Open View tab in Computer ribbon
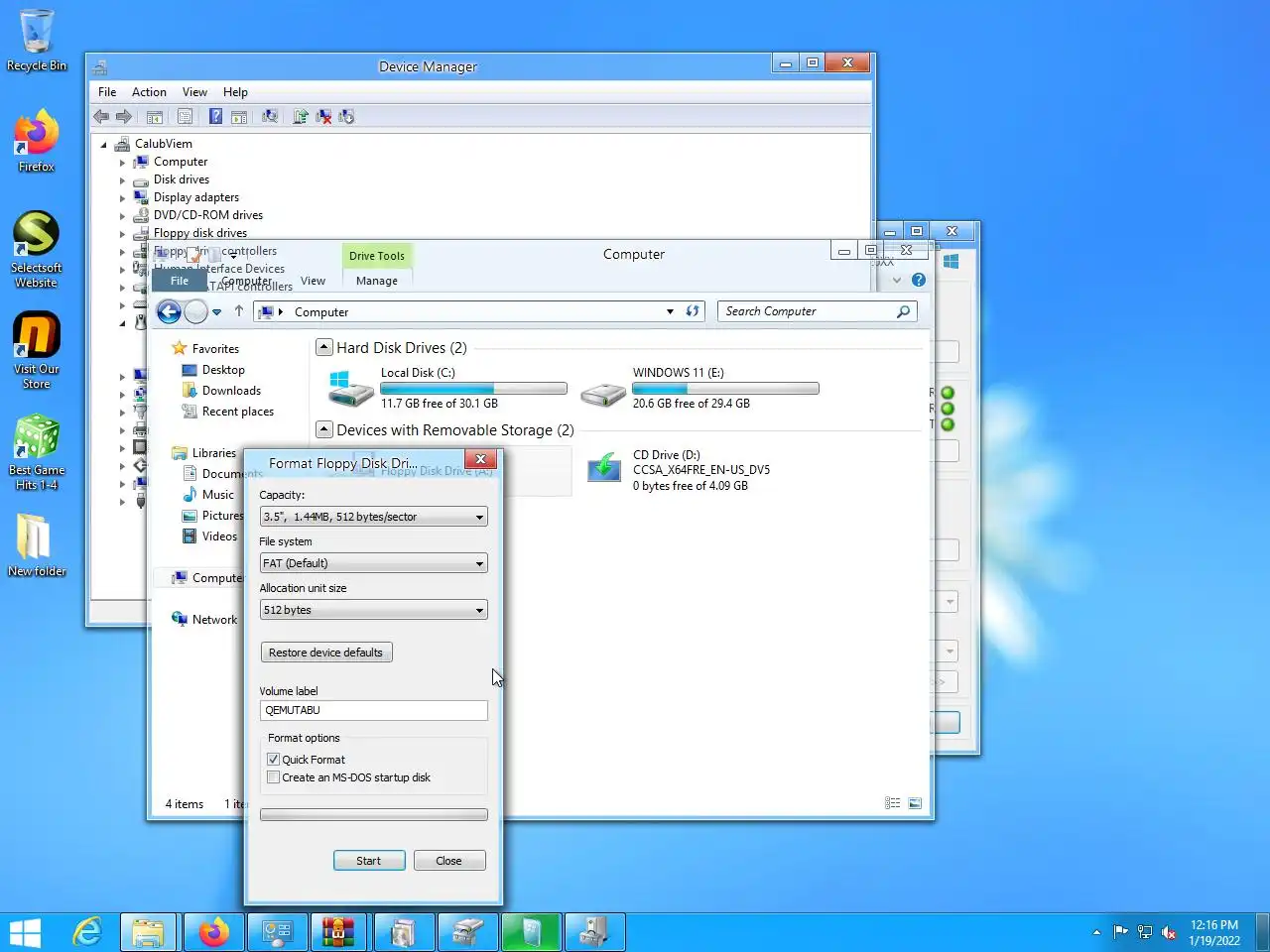 pos(314,281)
